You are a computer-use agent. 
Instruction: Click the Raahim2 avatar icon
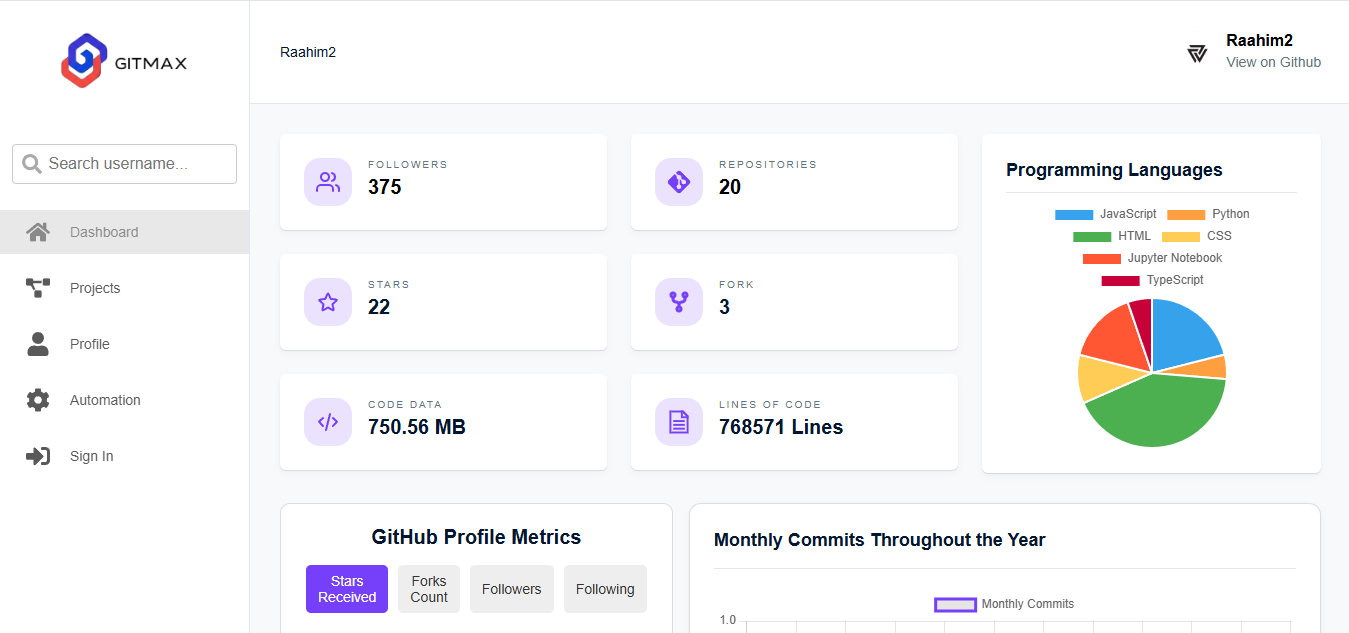coord(1197,53)
